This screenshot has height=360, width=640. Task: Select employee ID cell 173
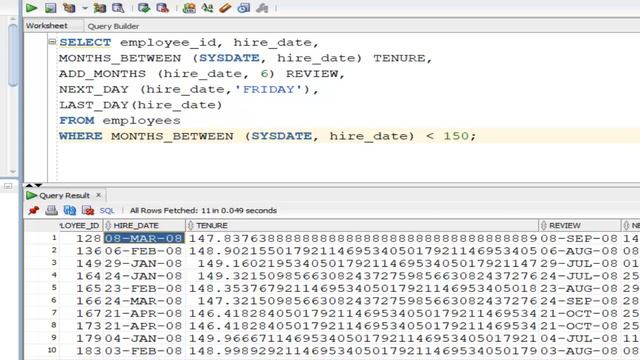point(82,326)
